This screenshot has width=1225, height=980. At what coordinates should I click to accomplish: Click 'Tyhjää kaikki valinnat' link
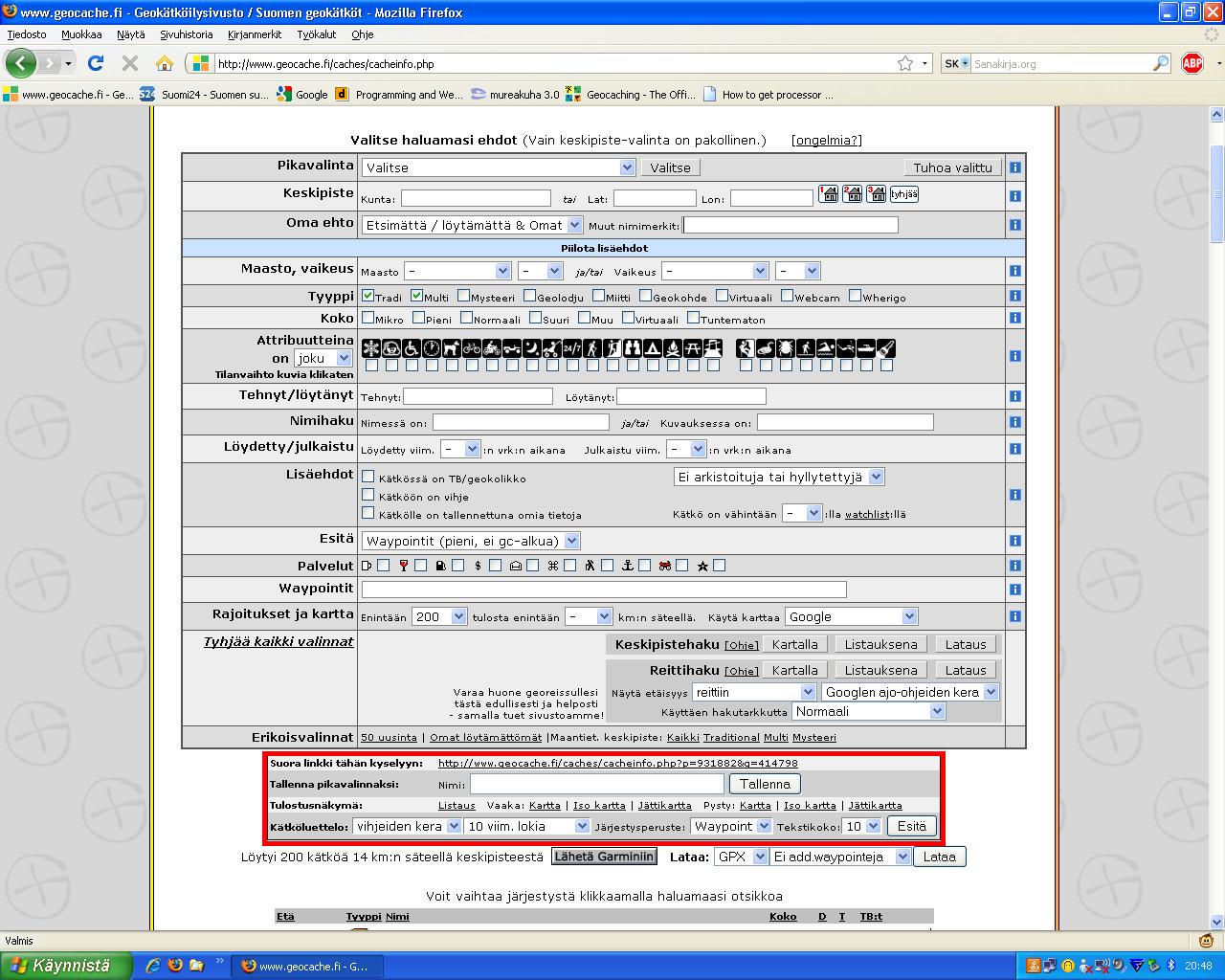click(x=278, y=641)
